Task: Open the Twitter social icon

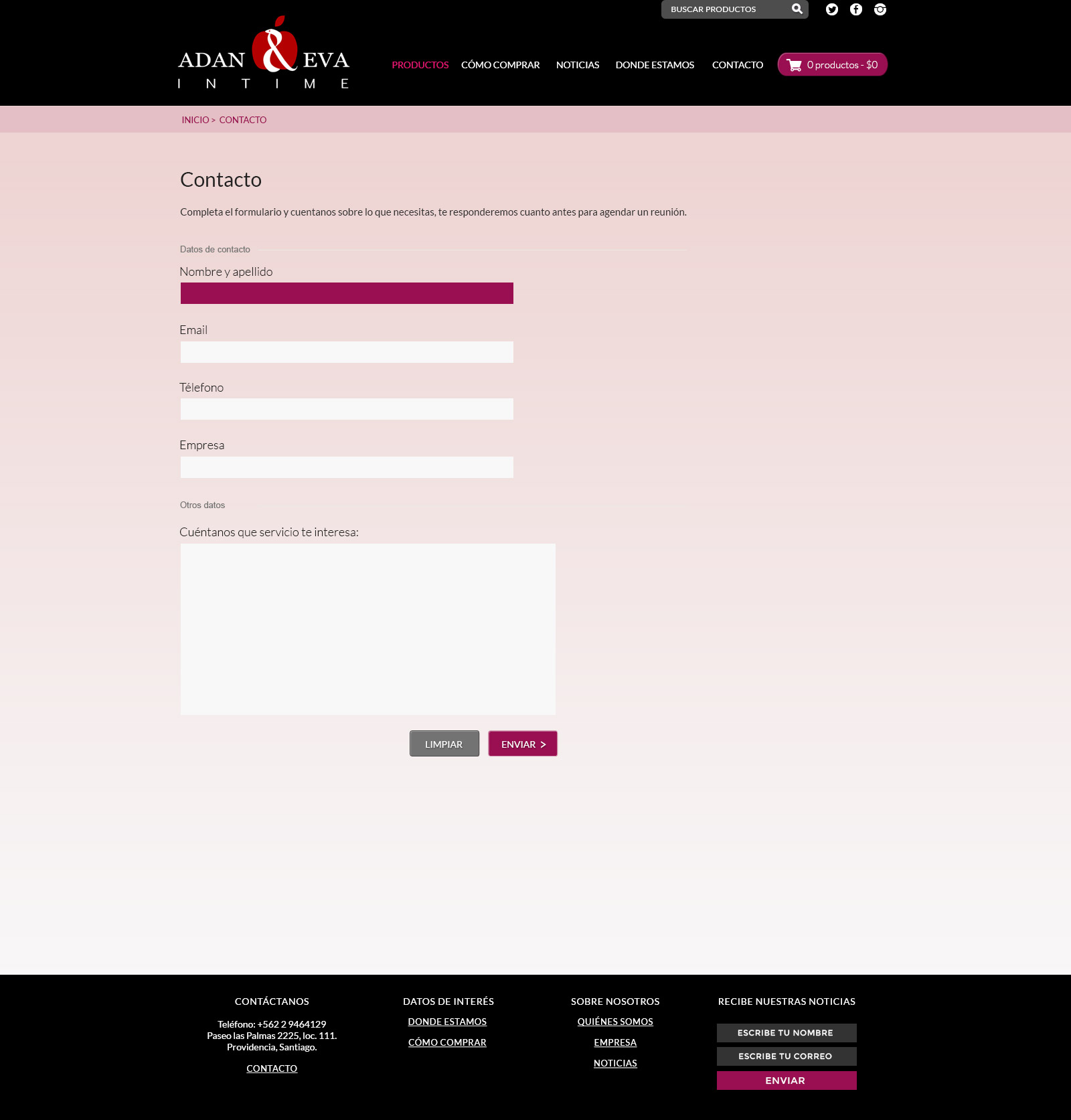Action: click(831, 9)
